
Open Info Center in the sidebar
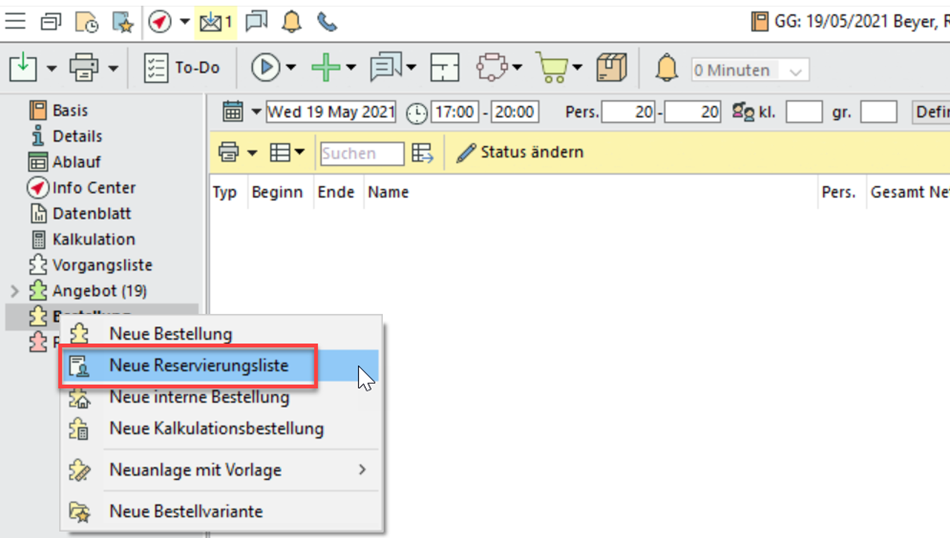tap(93, 188)
